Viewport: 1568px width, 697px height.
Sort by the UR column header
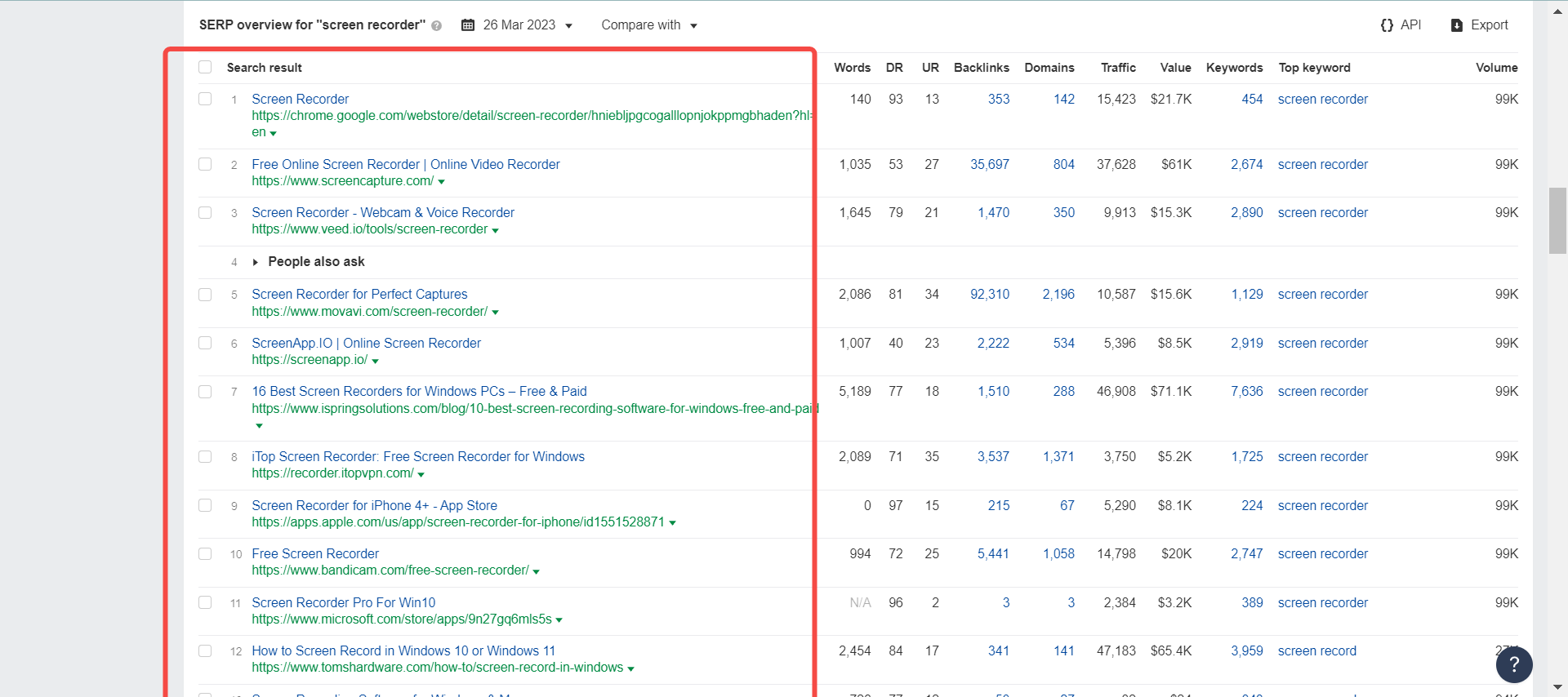point(930,68)
